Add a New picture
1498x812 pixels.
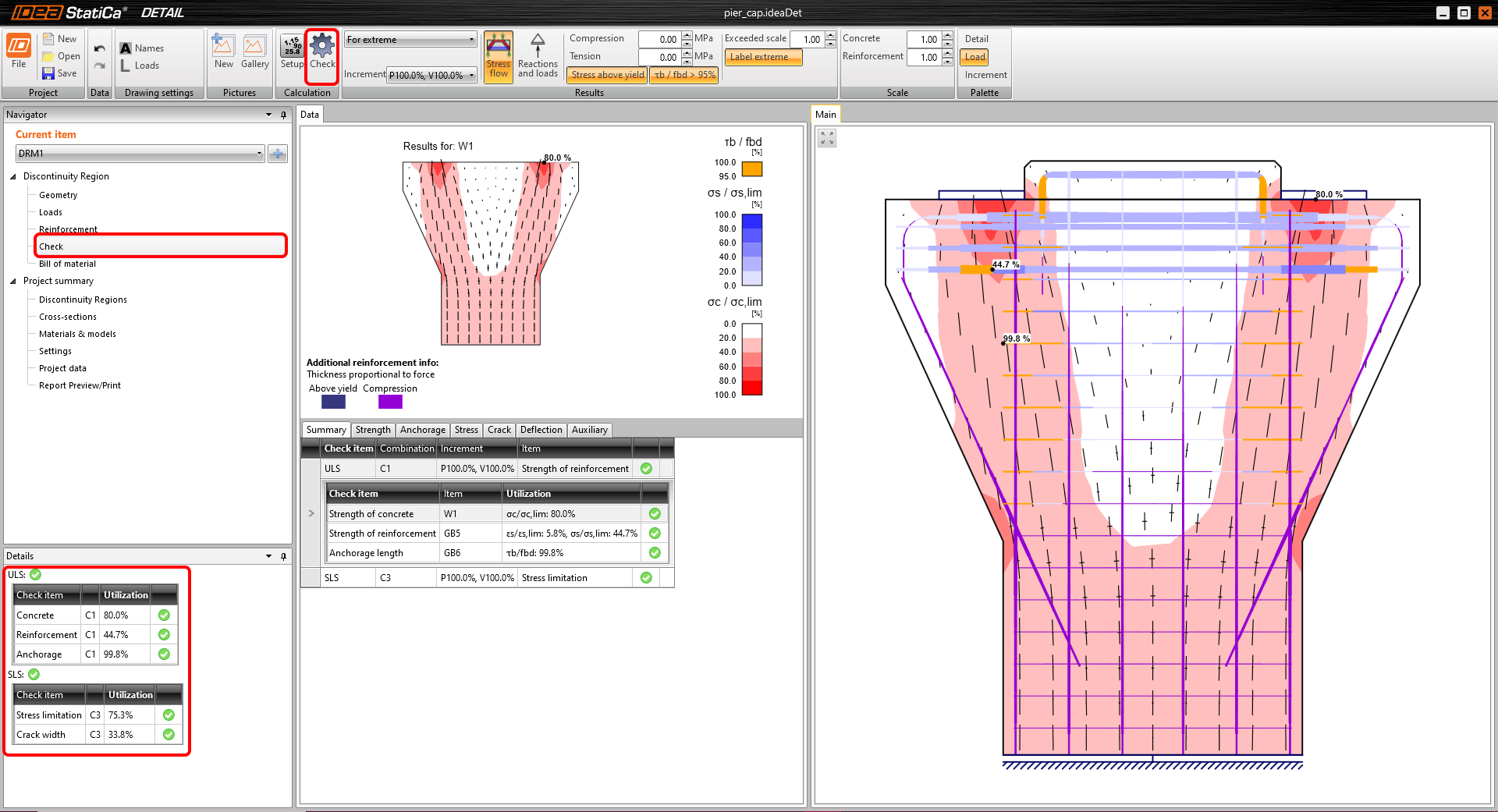click(x=224, y=48)
